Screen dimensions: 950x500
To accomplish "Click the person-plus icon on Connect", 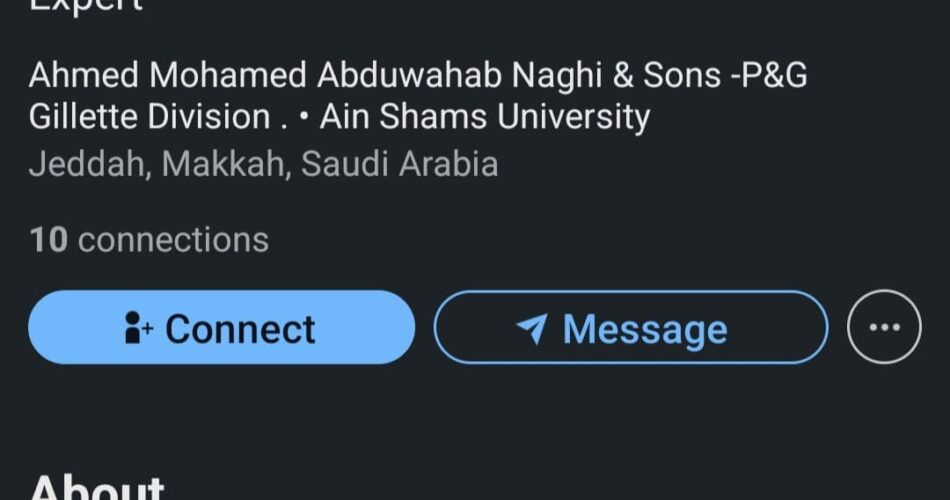I will [x=138, y=329].
